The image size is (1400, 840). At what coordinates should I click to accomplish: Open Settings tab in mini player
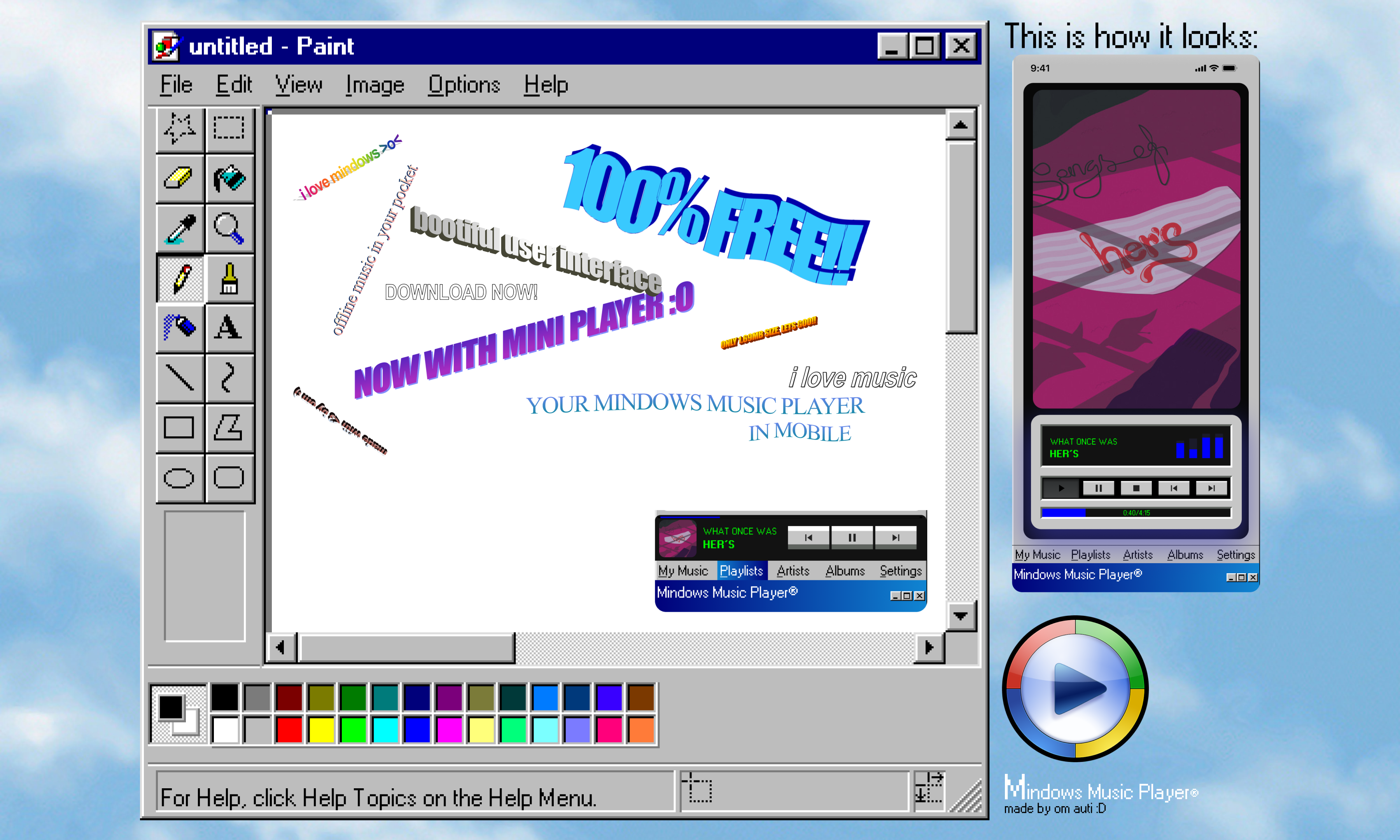coord(901,571)
